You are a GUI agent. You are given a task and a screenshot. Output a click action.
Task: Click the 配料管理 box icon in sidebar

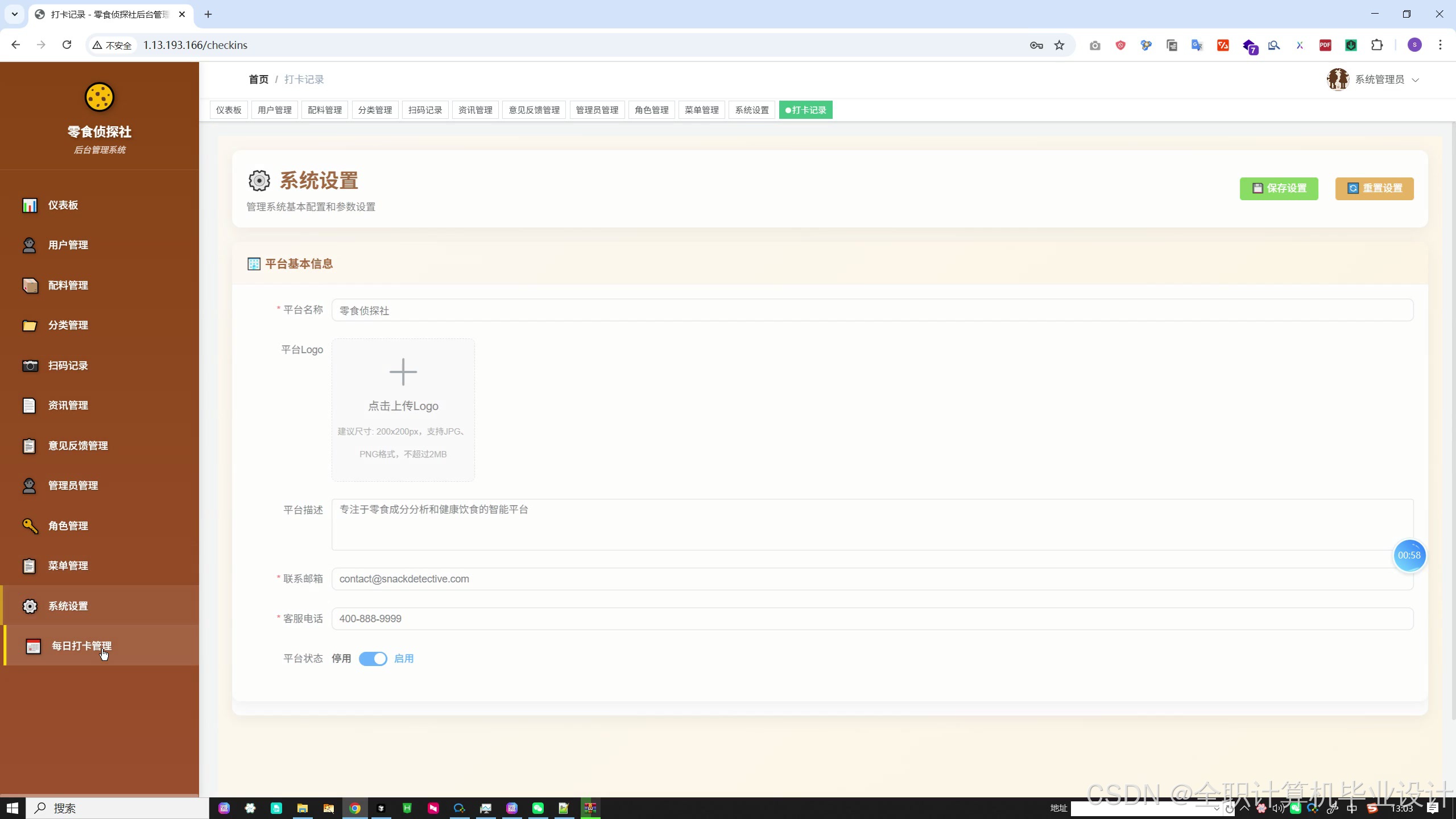click(30, 286)
